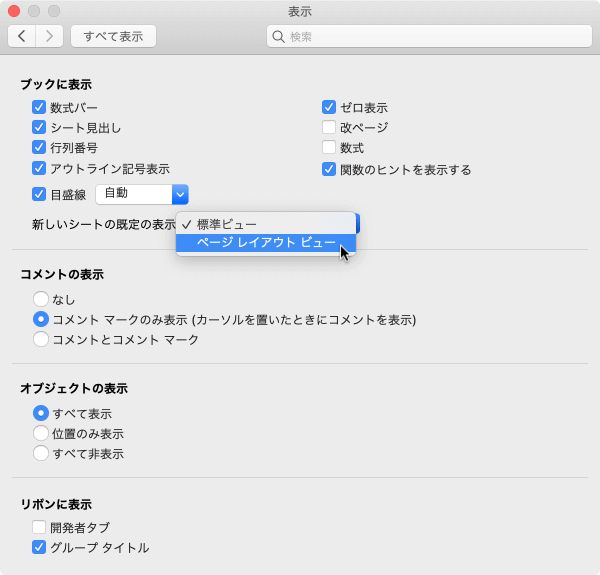Click the forward arrow navigation button
Image resolution: width=600 pixels, height=575 pixels.
tap(50, 36)
